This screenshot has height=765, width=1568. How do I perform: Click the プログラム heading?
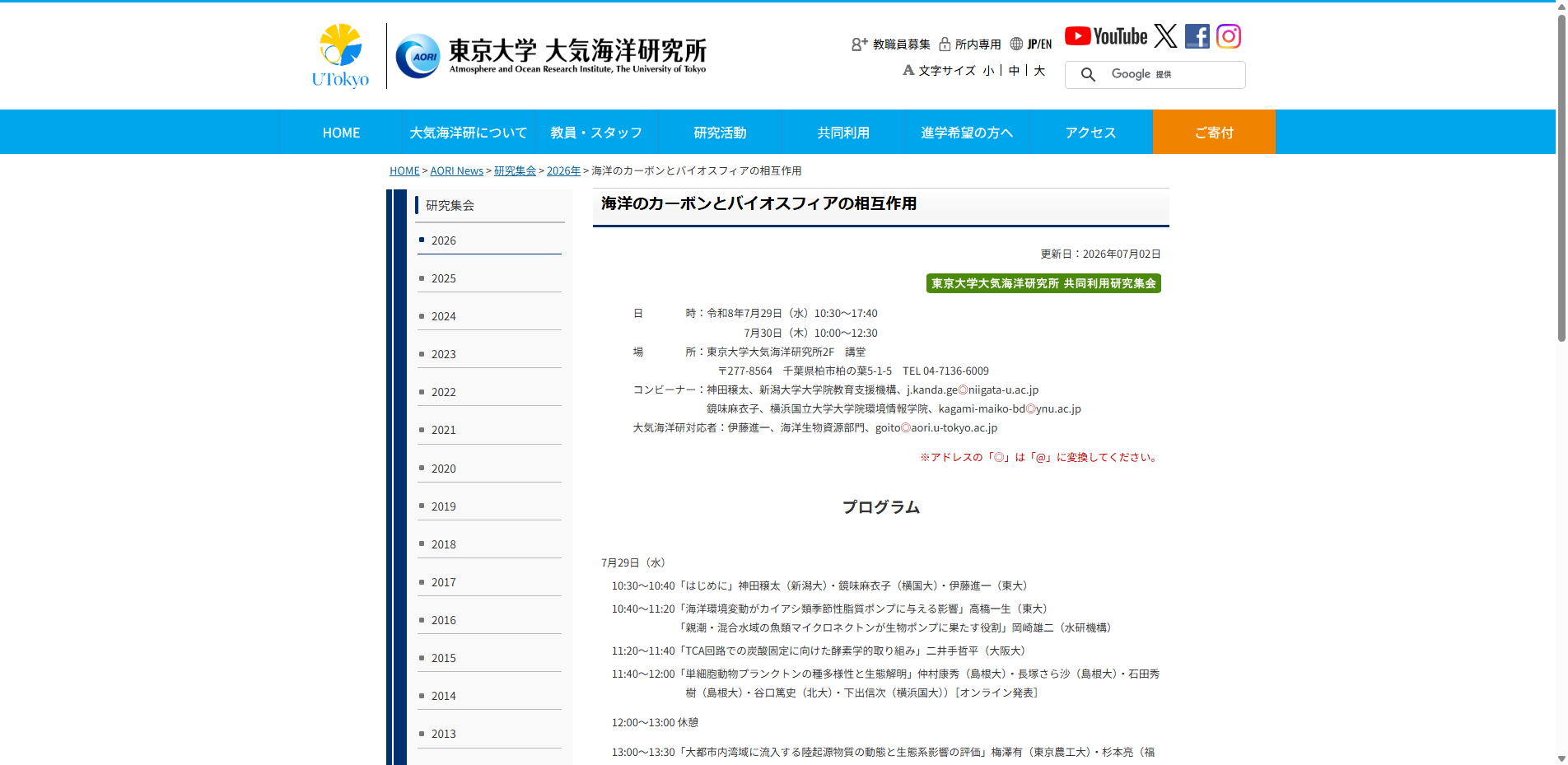[881, 507]
